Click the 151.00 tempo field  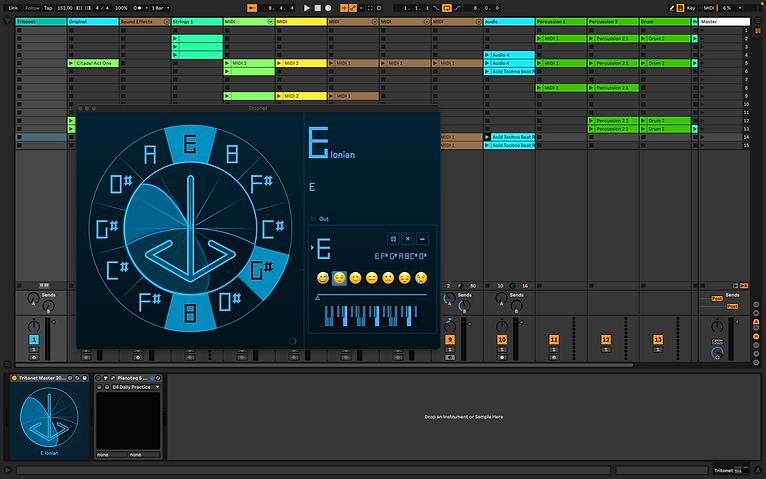point(64,8)
